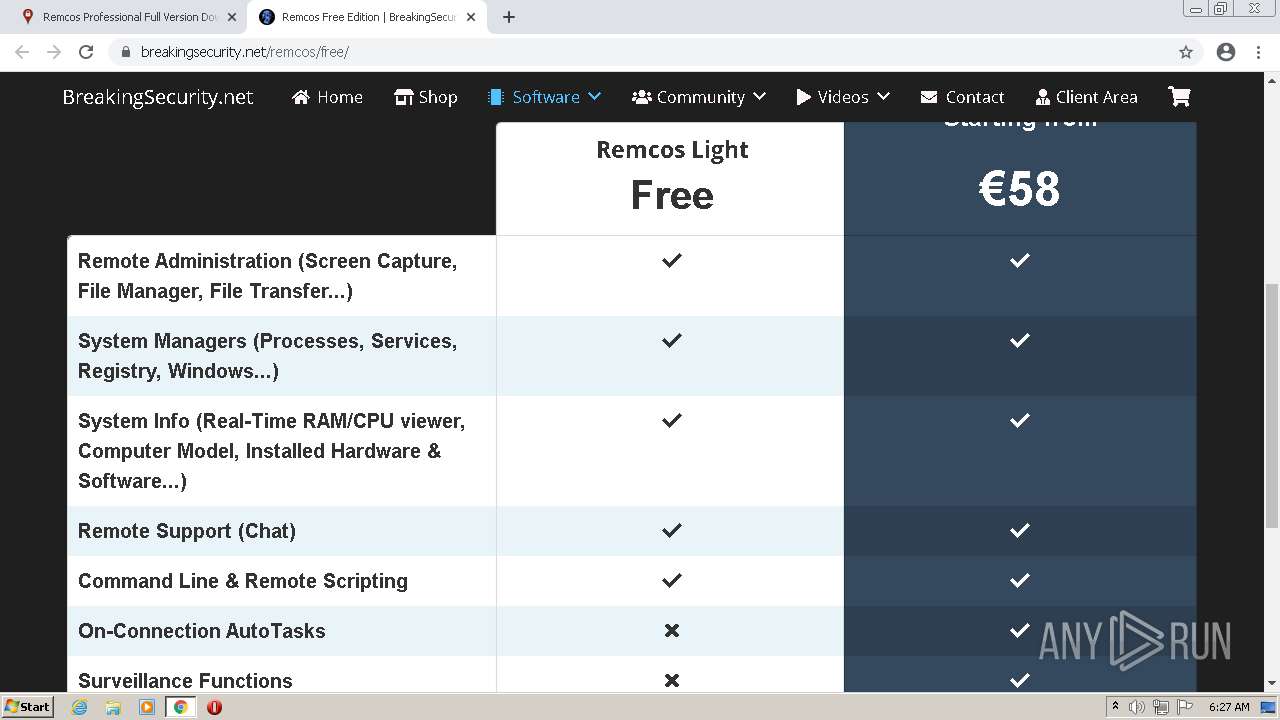
Task: Click the Contact envelope icon
Action: (929, 97)
